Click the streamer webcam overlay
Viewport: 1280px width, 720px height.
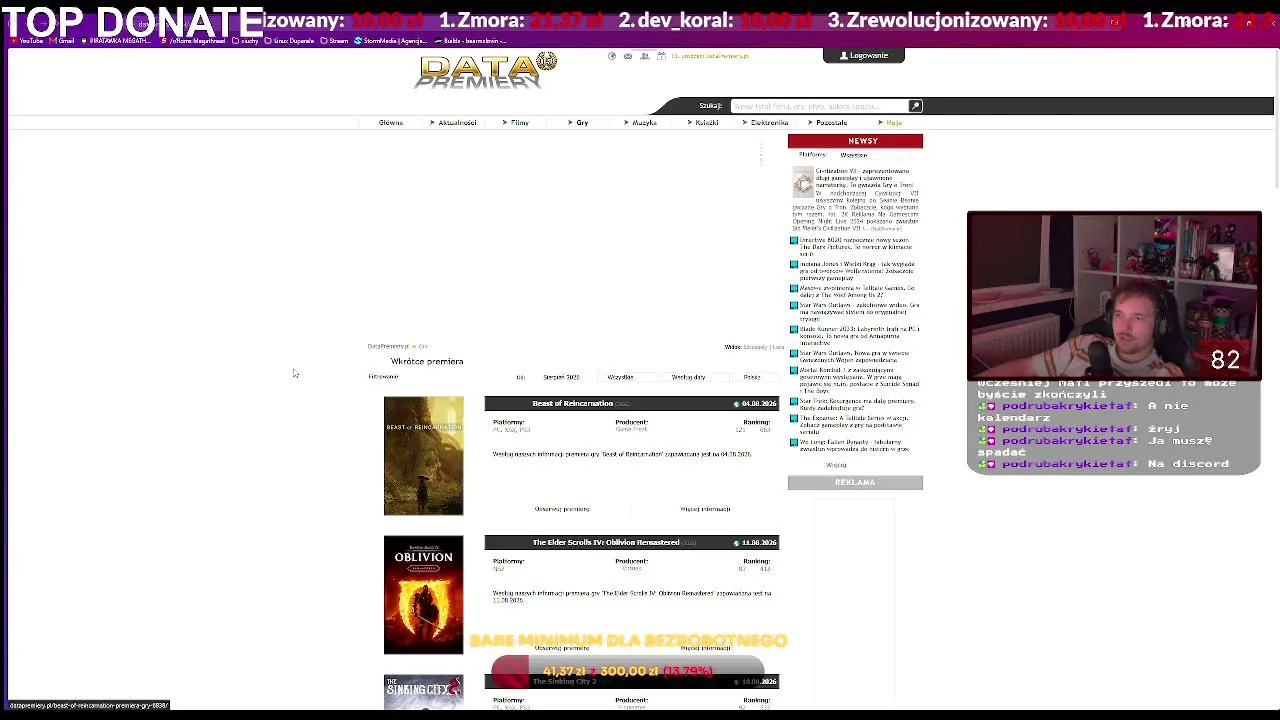pyautogui.click(x=1114, y=295)
